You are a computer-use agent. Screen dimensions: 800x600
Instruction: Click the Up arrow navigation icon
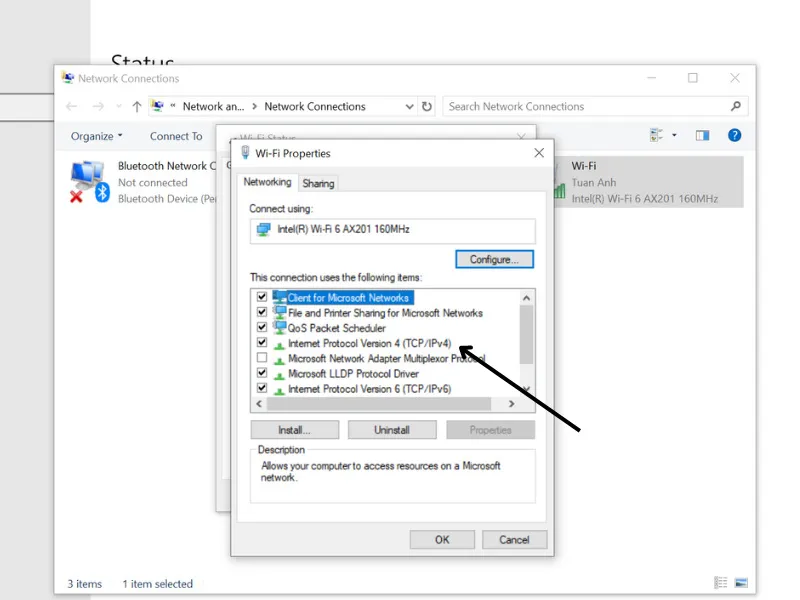[136, 107]
